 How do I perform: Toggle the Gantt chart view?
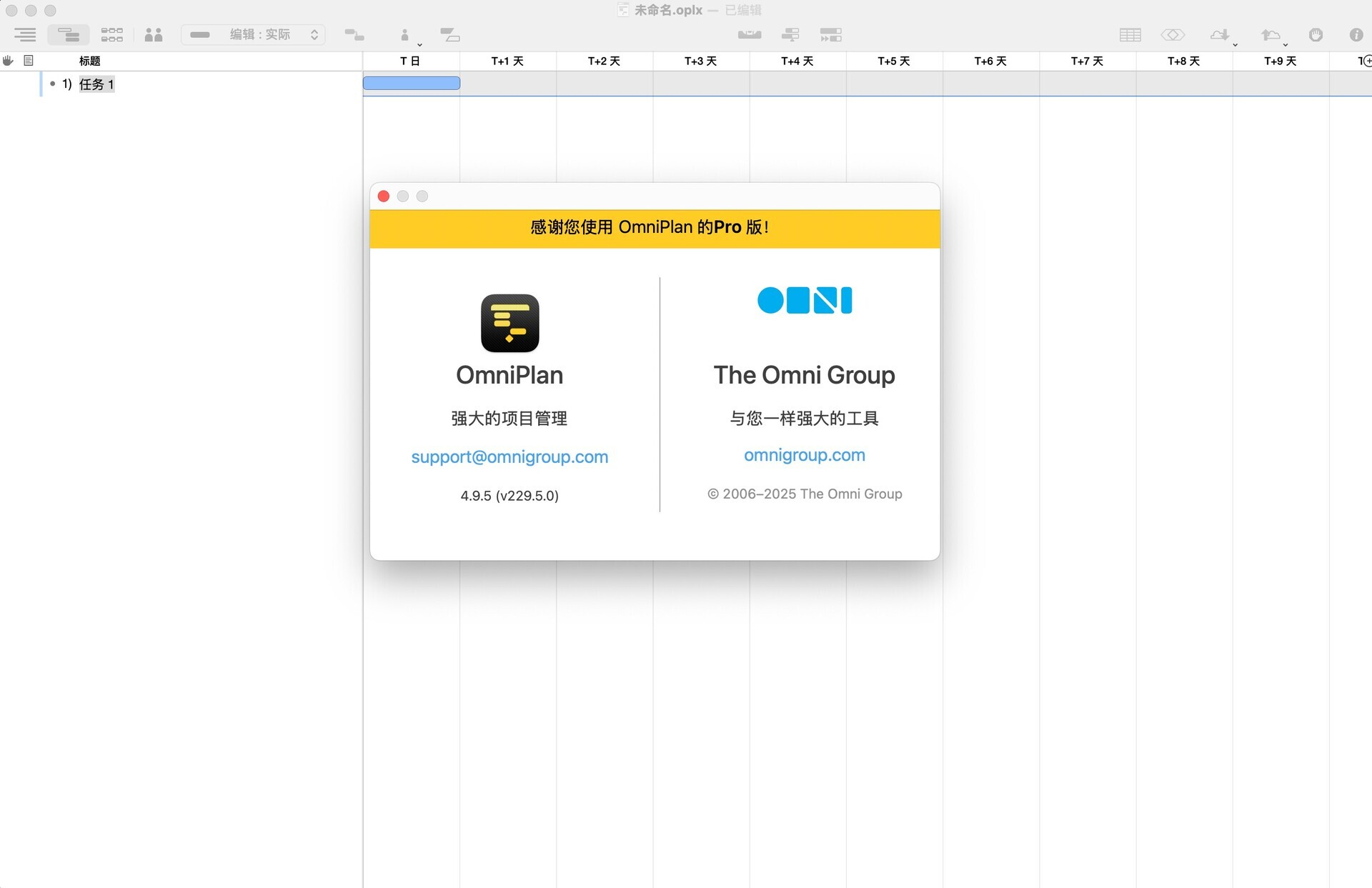pyautogui.click(x=69, y=34)
